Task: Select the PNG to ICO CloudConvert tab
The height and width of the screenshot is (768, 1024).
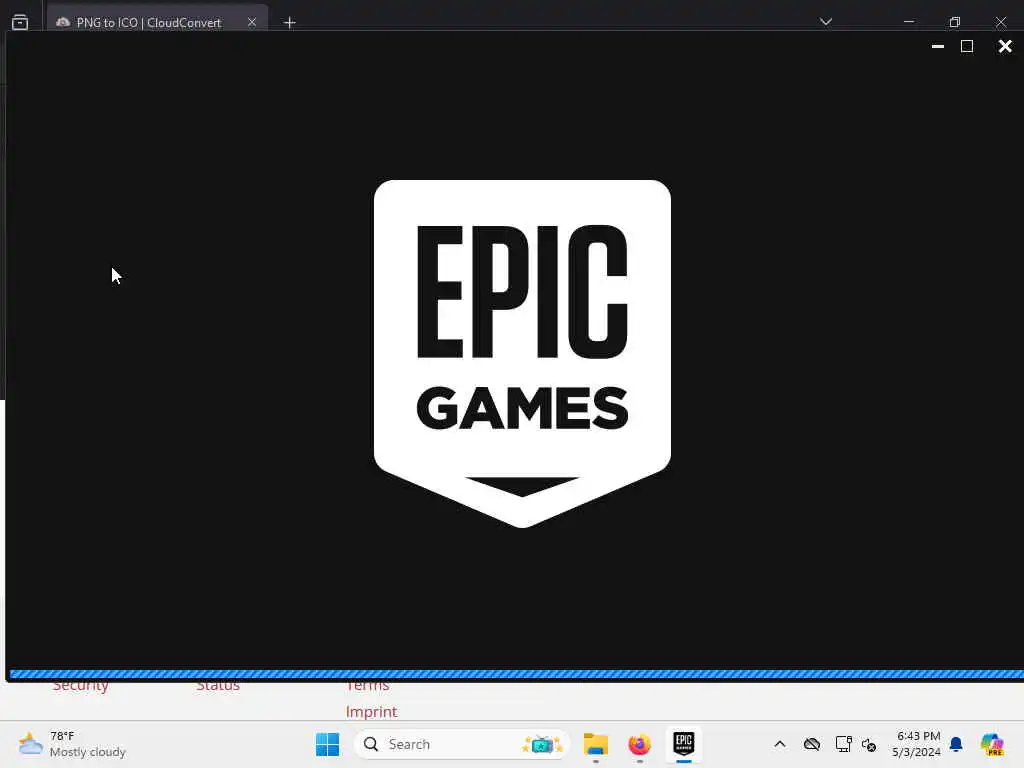Action: click(x=148, y=22)
